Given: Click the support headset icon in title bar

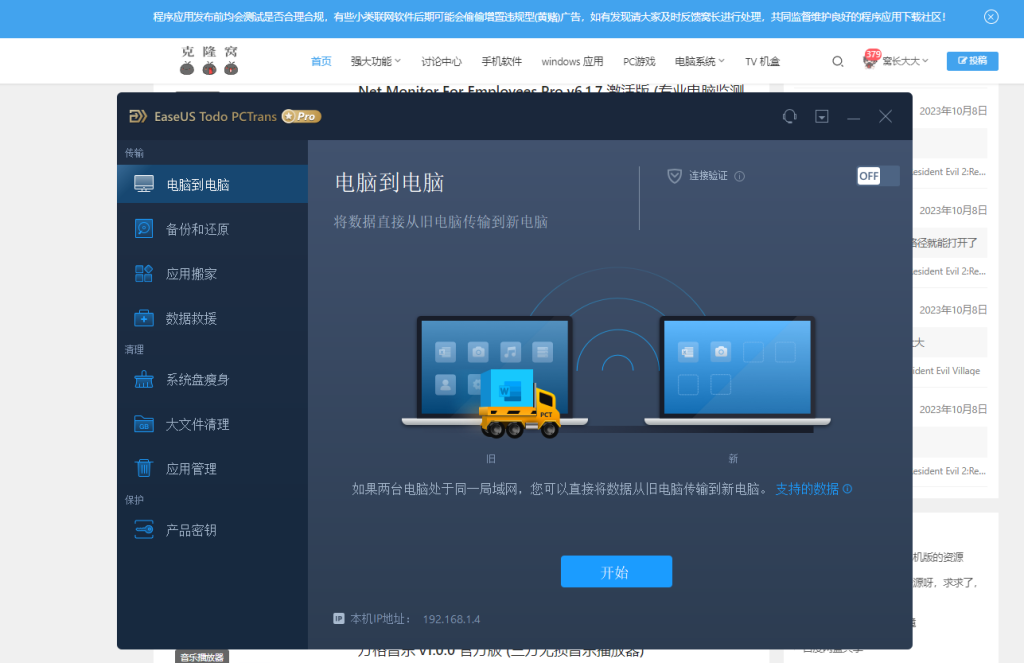Looking at the screenshot, I should (790, 116).
